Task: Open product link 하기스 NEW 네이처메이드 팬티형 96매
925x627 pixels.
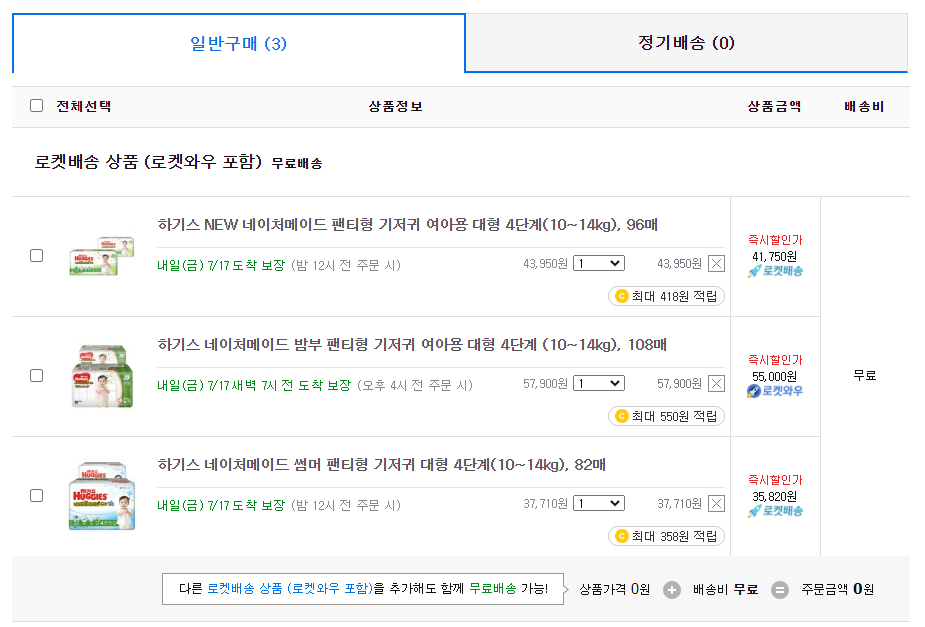Action: coord(407,225)
